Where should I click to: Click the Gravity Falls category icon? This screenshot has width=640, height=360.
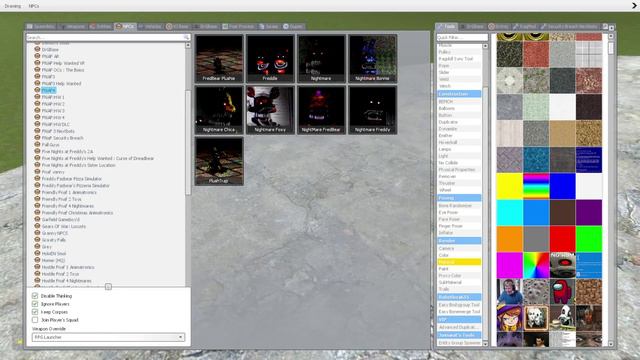pyautogui.click(x=37, y=240)
